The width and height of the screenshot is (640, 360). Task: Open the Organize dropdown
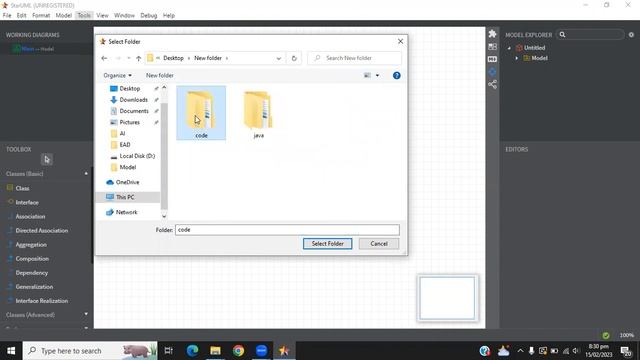(118, 76)
